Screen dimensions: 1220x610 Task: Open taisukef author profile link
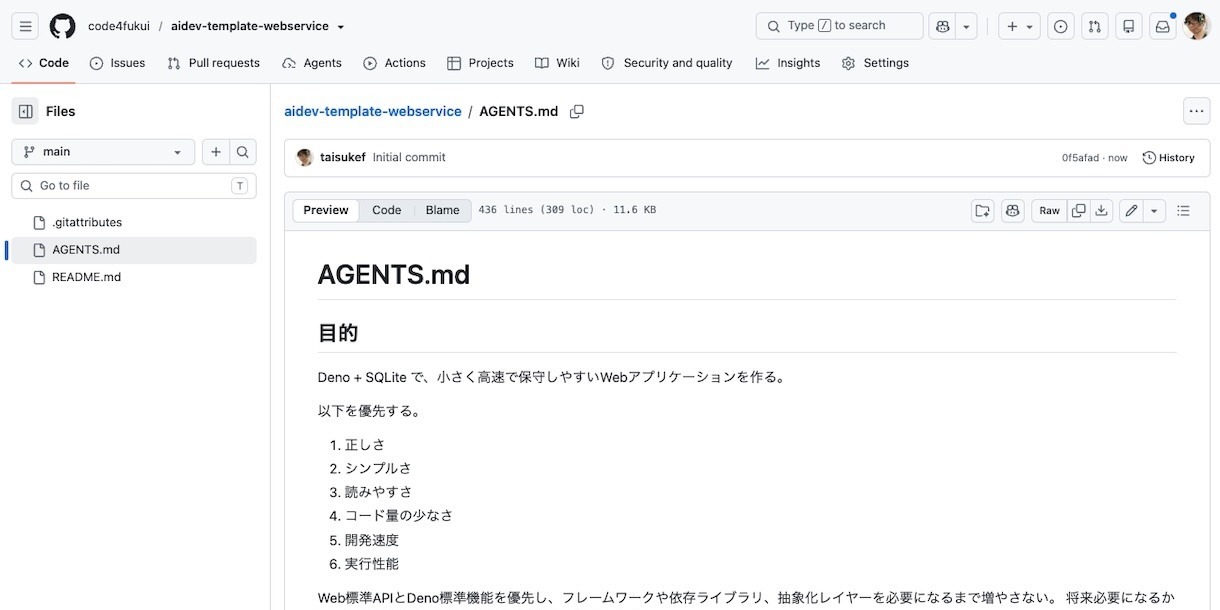(343, 157)
